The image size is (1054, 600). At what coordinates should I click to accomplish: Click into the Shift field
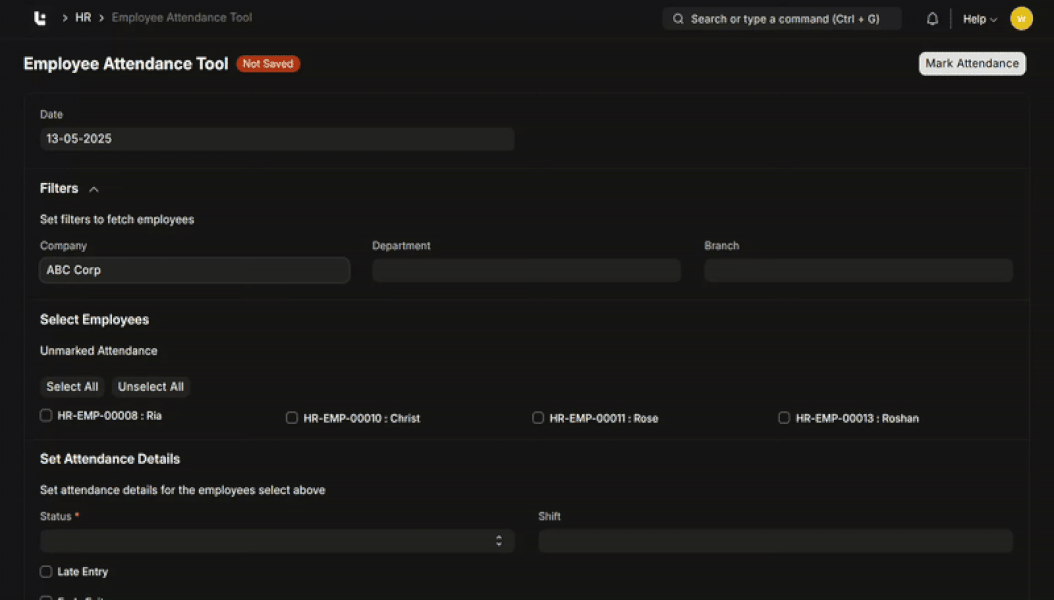(x=775, y=541)
